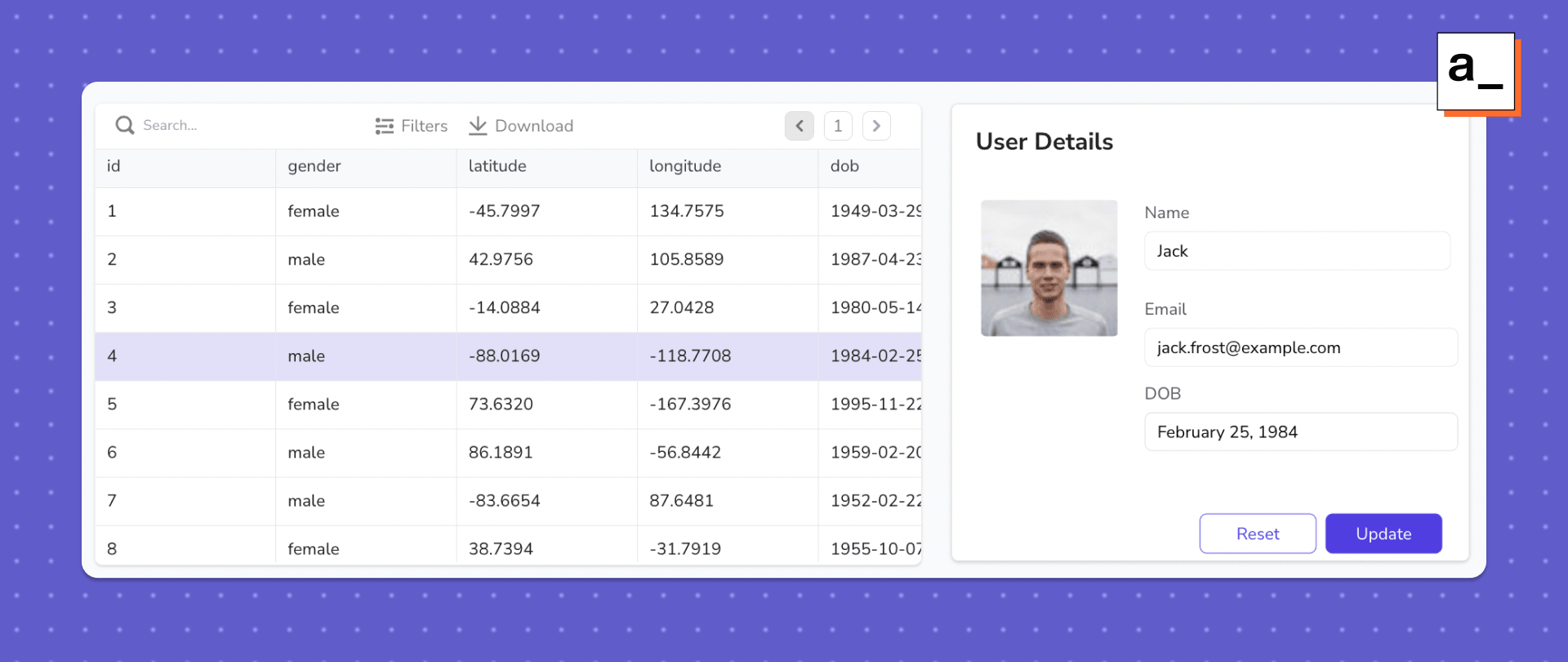Click the user profile photo
1568x662 pixels.
pyautogui.click(x=1049, y=268)
